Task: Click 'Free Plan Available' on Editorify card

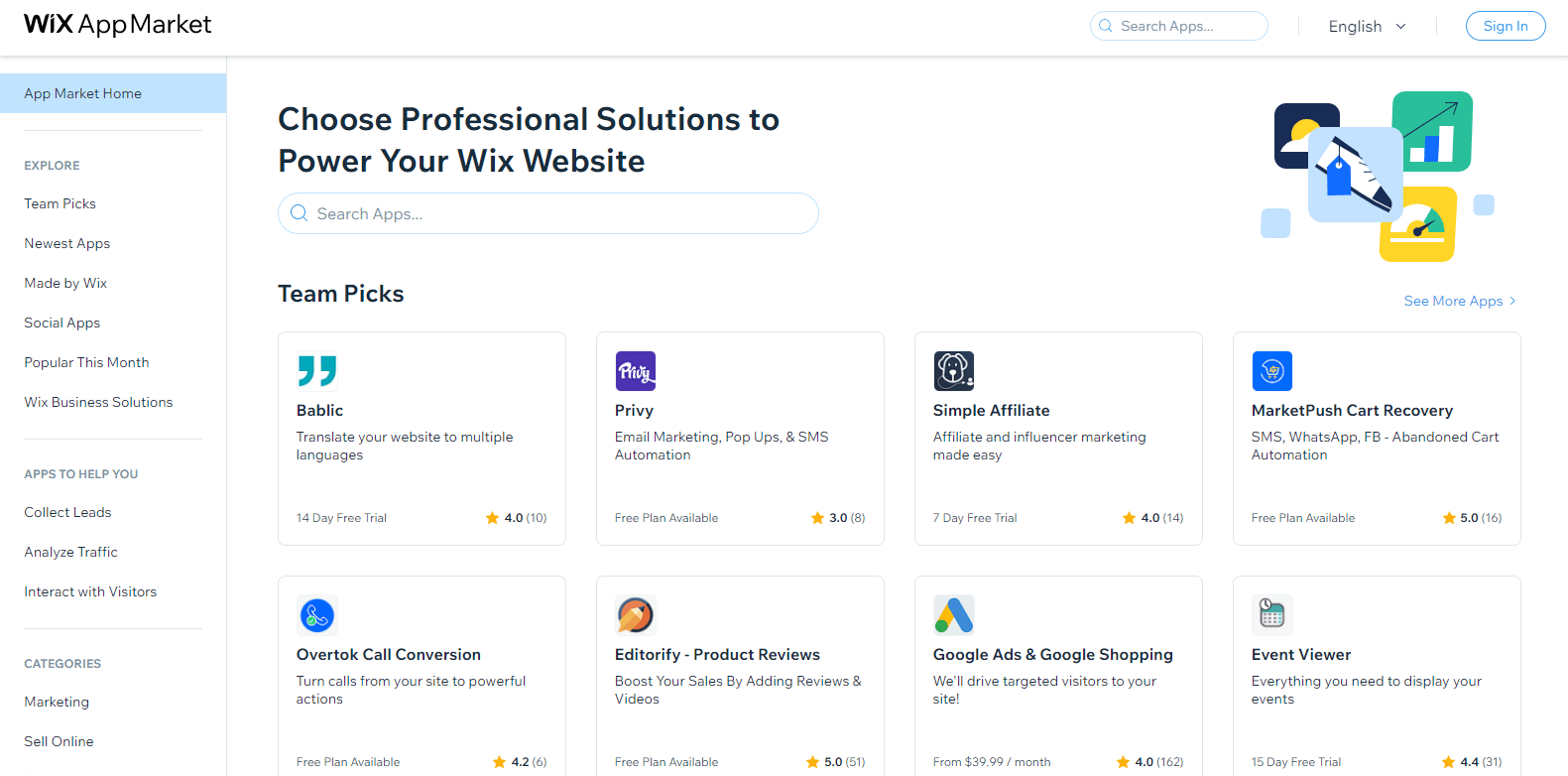Action: pyautogui.click(x=667, y=762)
